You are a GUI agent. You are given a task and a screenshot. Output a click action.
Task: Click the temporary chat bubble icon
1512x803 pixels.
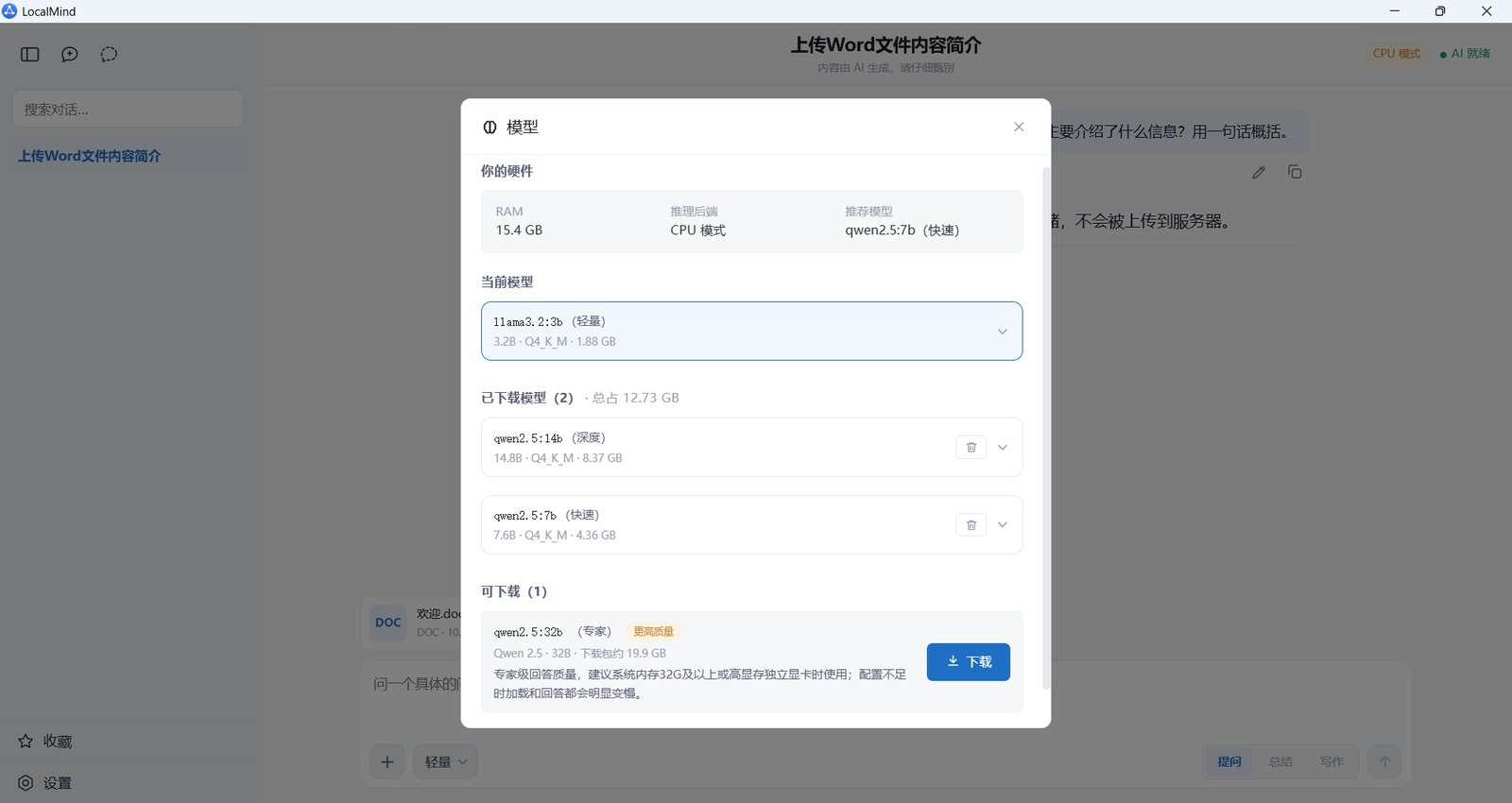(110, 54)
